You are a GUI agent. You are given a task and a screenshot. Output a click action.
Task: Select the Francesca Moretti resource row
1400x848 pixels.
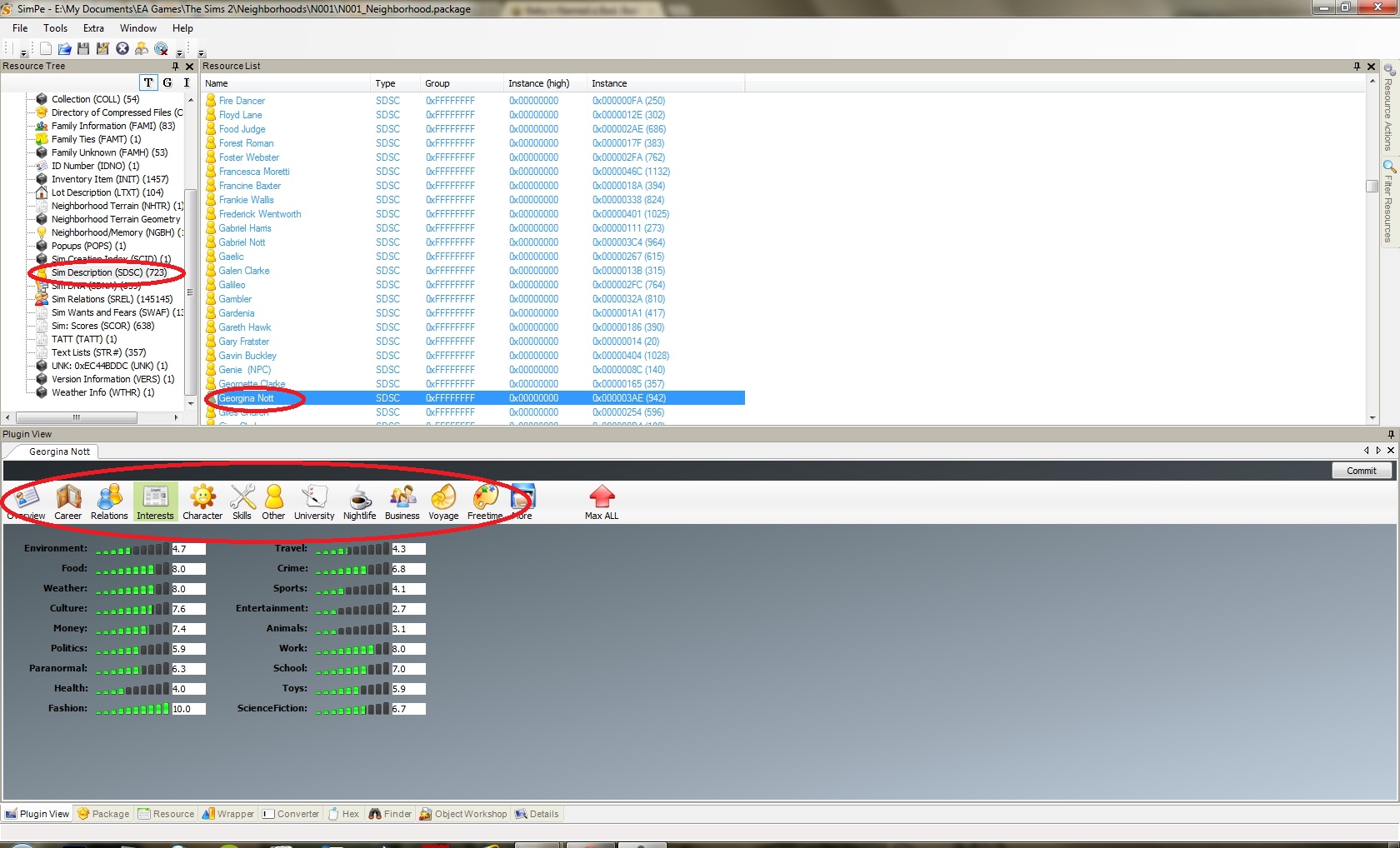click(x=475, y=172)
